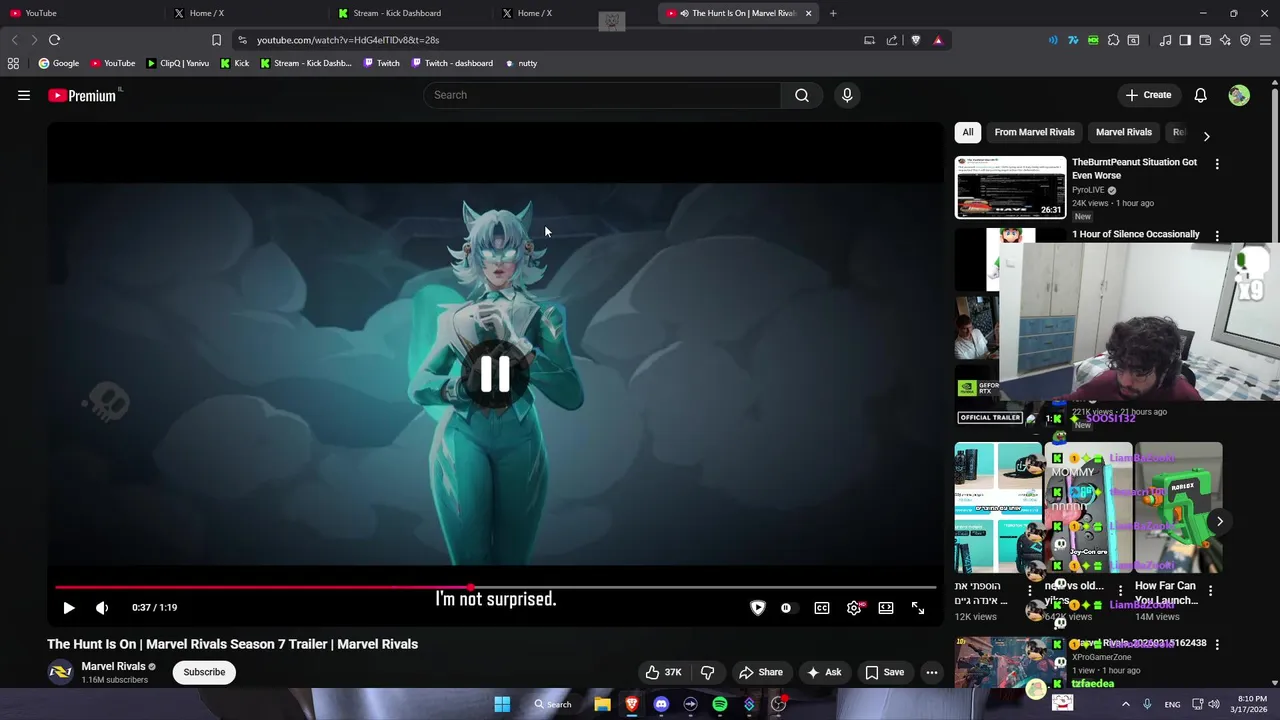Click the large pause overlay on video
The image size is (1280, 720).
495,374
